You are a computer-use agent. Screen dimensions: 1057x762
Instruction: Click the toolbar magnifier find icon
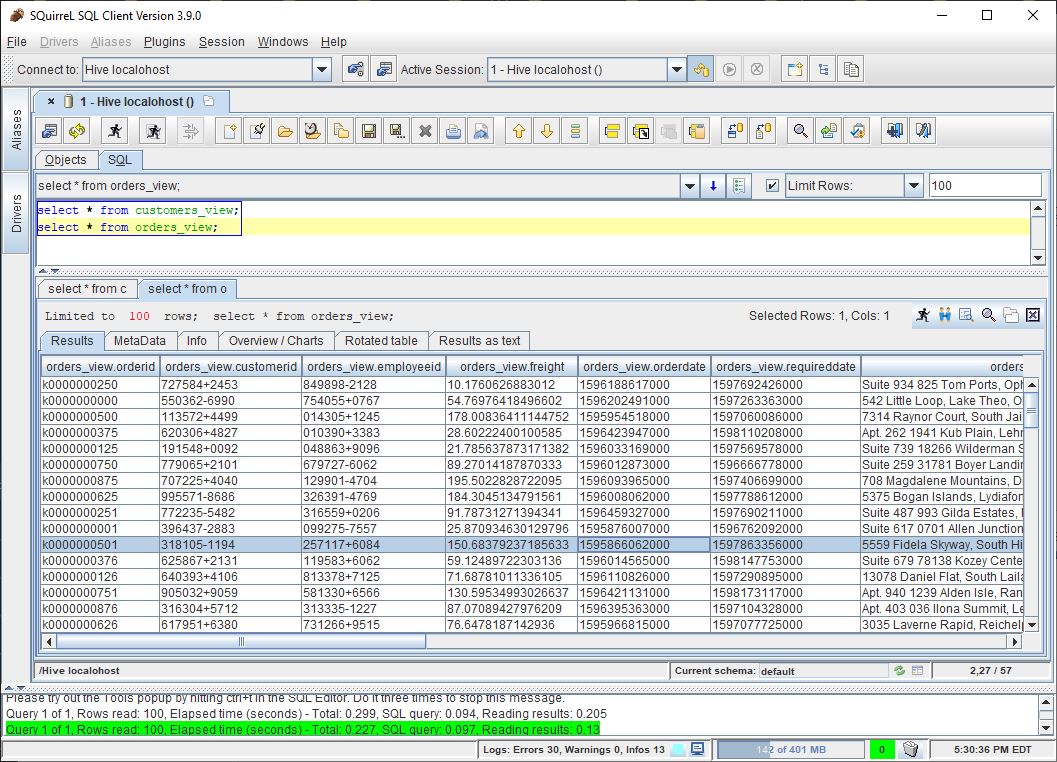[800, 131]
